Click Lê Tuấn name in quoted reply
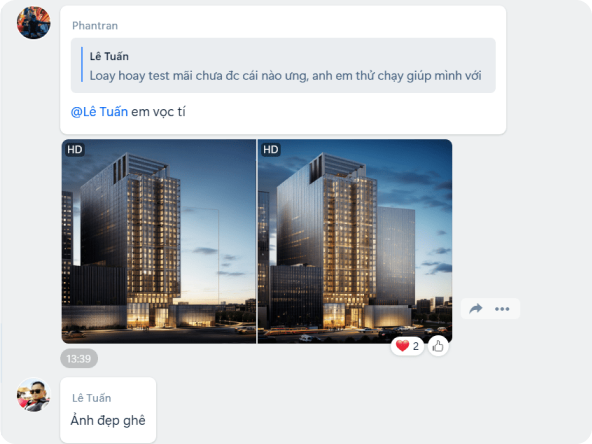Viewport: 592px width, 444px height. 109,56
